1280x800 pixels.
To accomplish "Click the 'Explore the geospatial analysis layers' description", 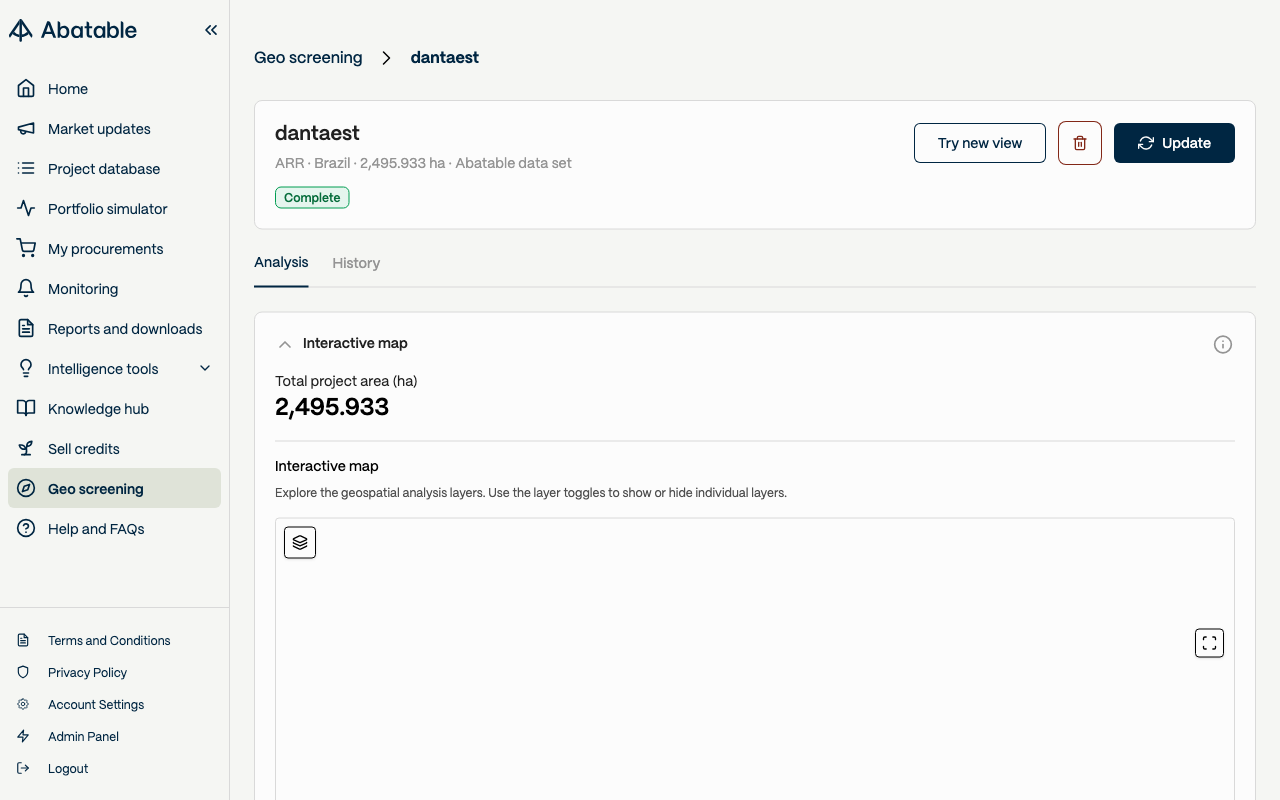I will point(531,493).
